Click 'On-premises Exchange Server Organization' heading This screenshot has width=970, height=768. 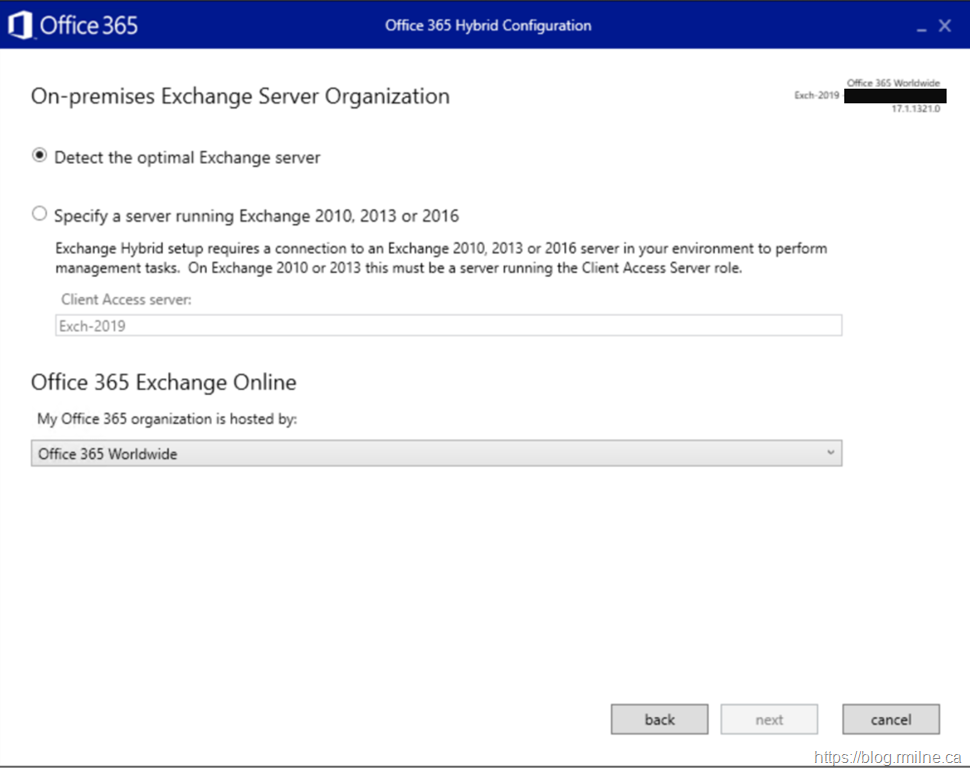[x=240, y=96]
